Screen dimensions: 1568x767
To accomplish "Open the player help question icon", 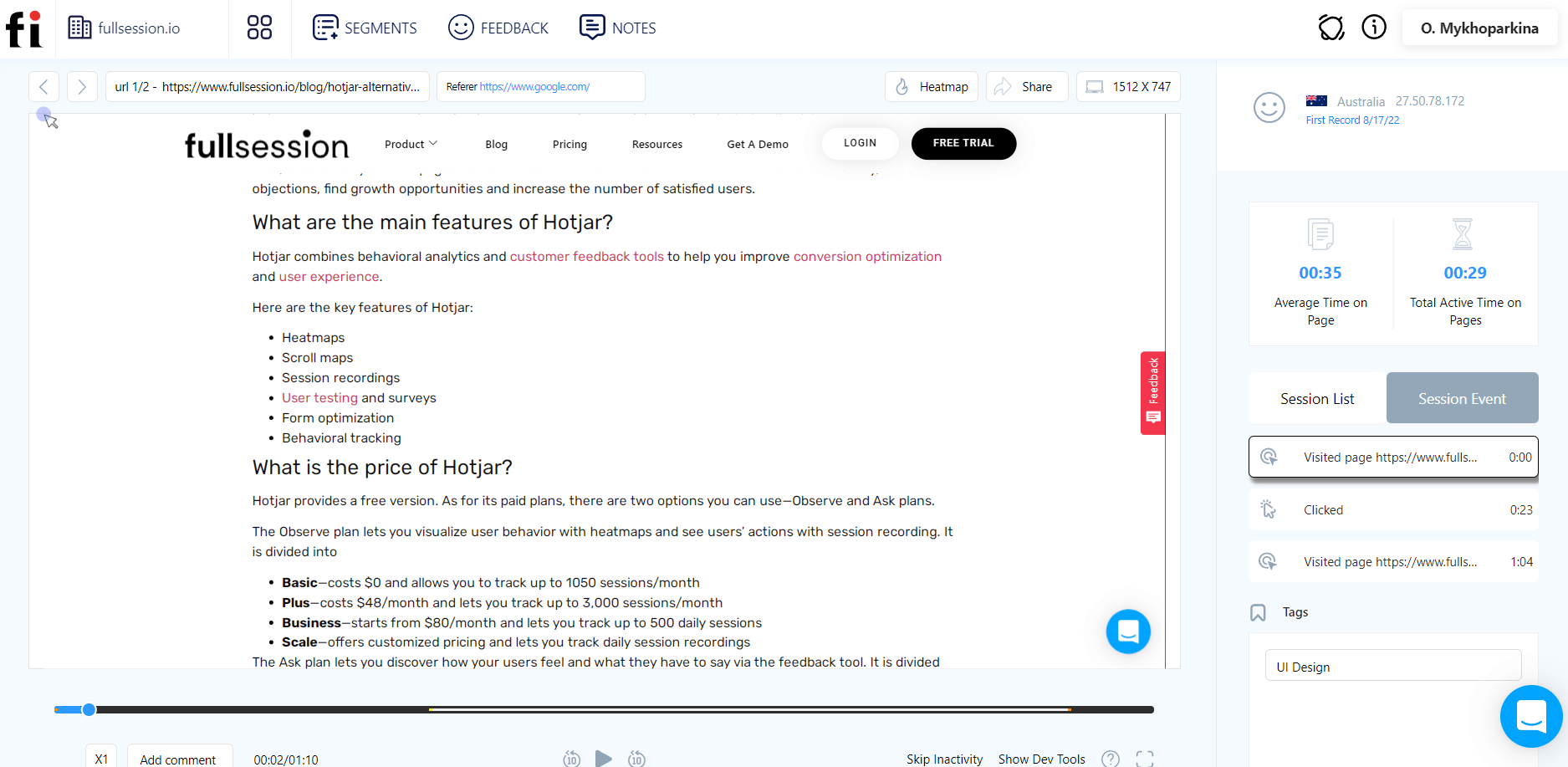I will (1111, 759).
